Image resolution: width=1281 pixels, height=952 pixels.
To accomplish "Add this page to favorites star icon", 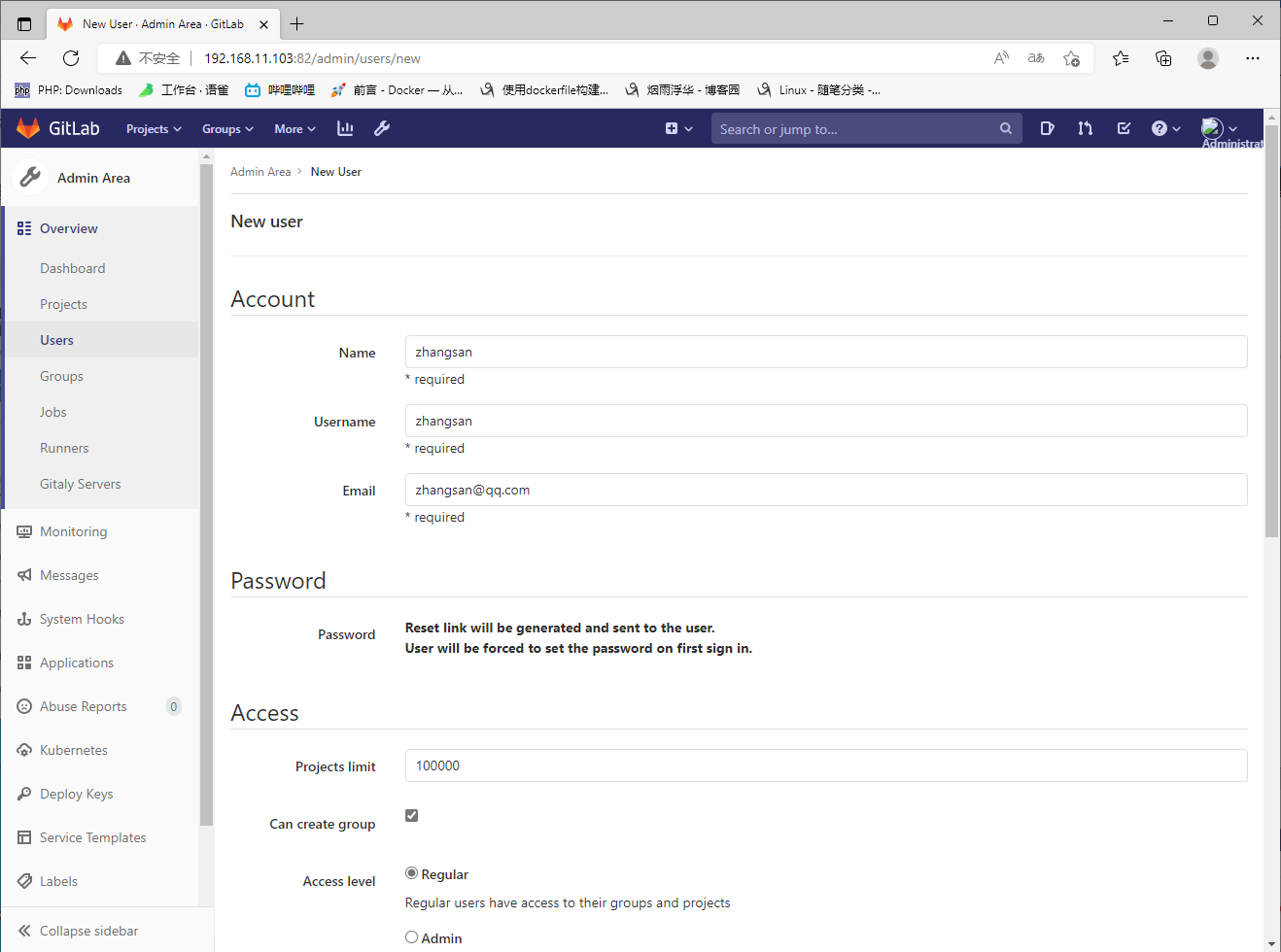I will click(1071, 58).
